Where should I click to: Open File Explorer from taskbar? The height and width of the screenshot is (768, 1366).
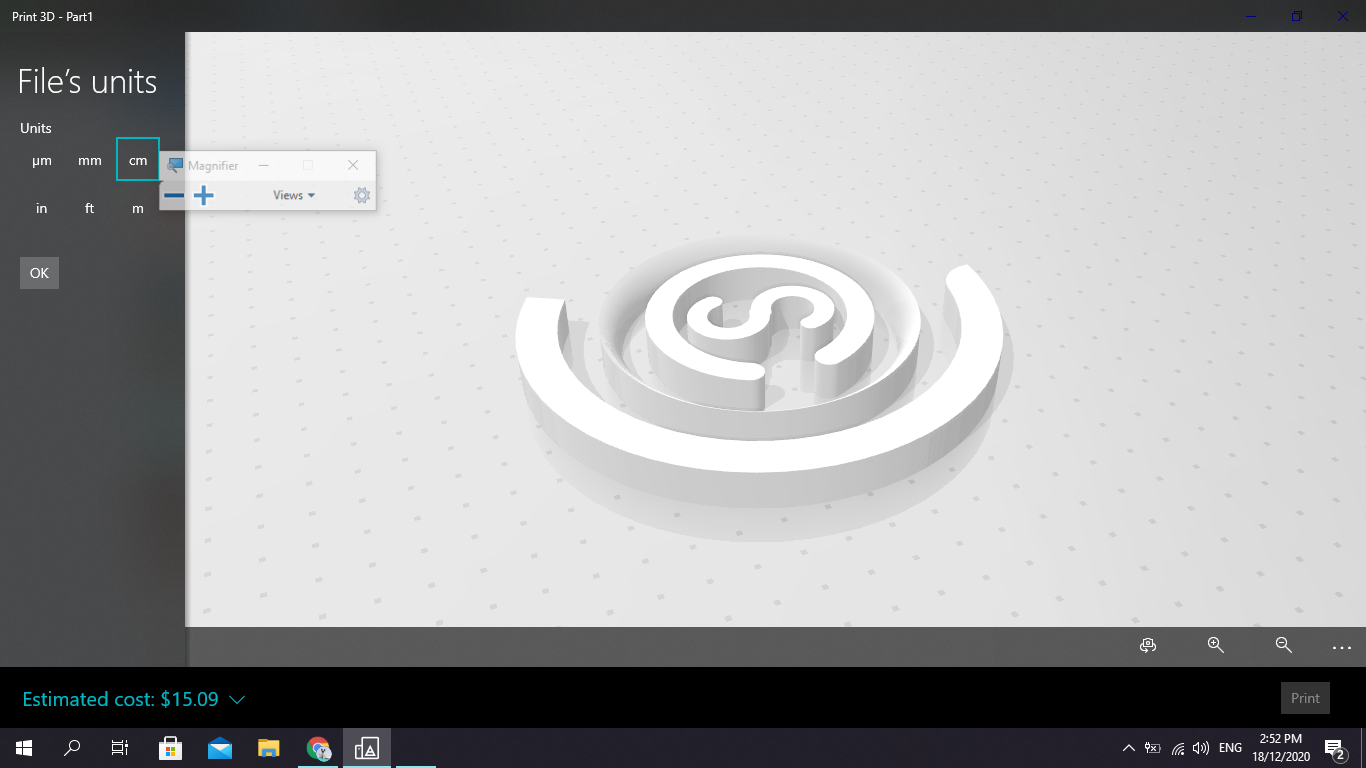[x=269, y=748]
